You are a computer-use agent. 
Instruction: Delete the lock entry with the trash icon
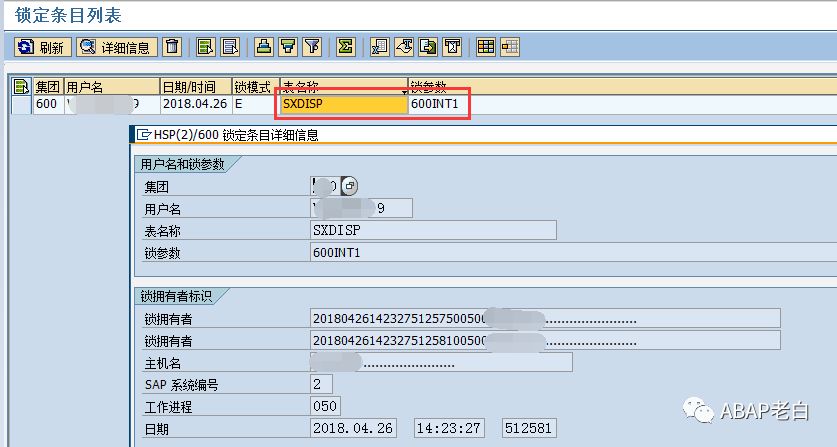point(172,47)
